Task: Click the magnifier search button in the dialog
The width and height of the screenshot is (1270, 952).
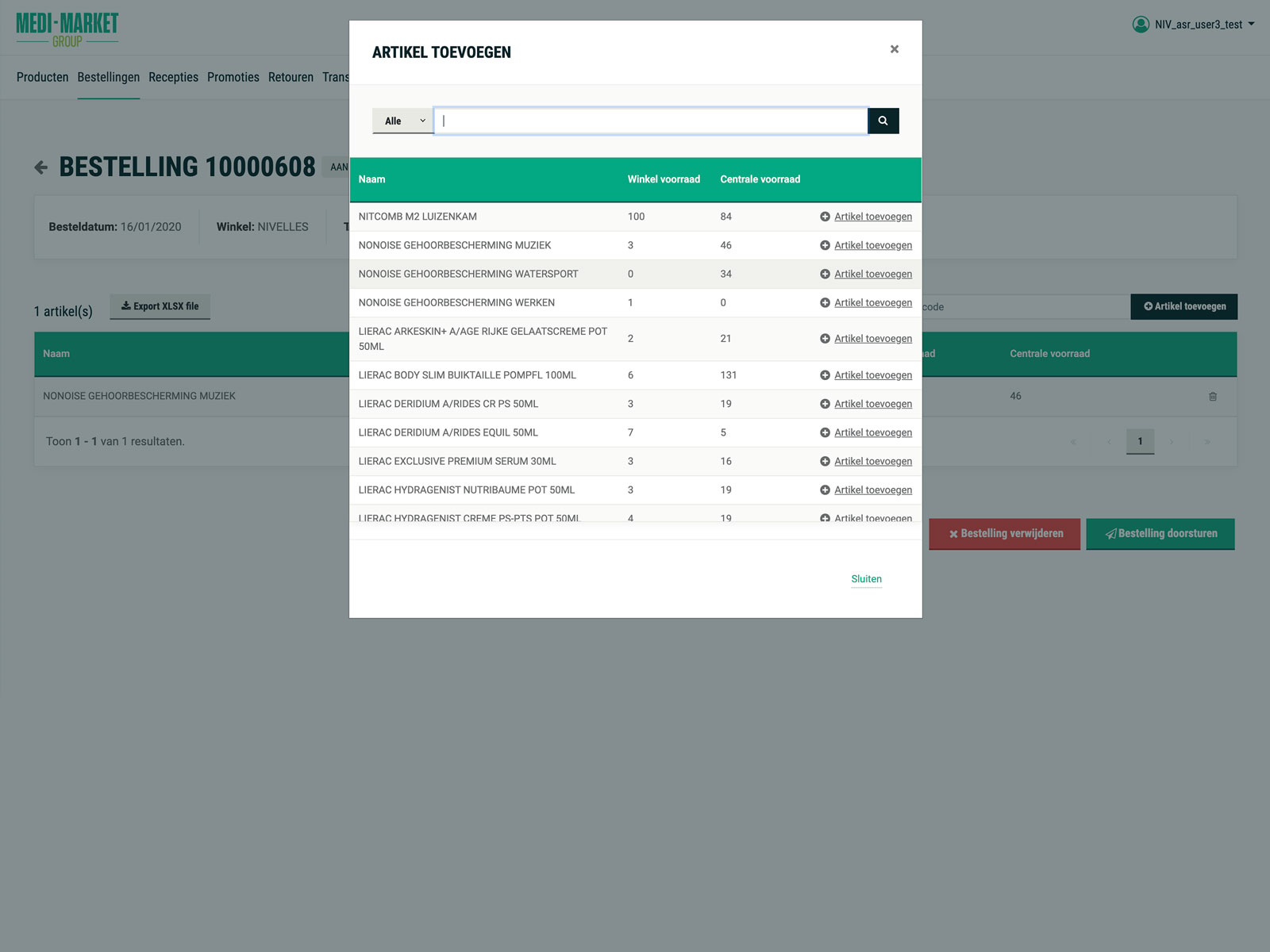Action: click(883, 121)
